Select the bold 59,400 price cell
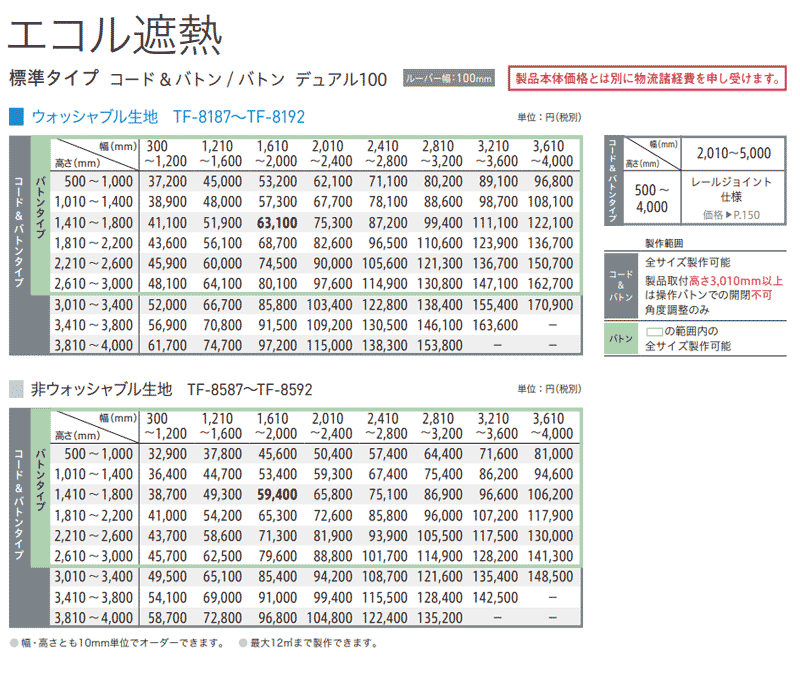 coord(277,494)
